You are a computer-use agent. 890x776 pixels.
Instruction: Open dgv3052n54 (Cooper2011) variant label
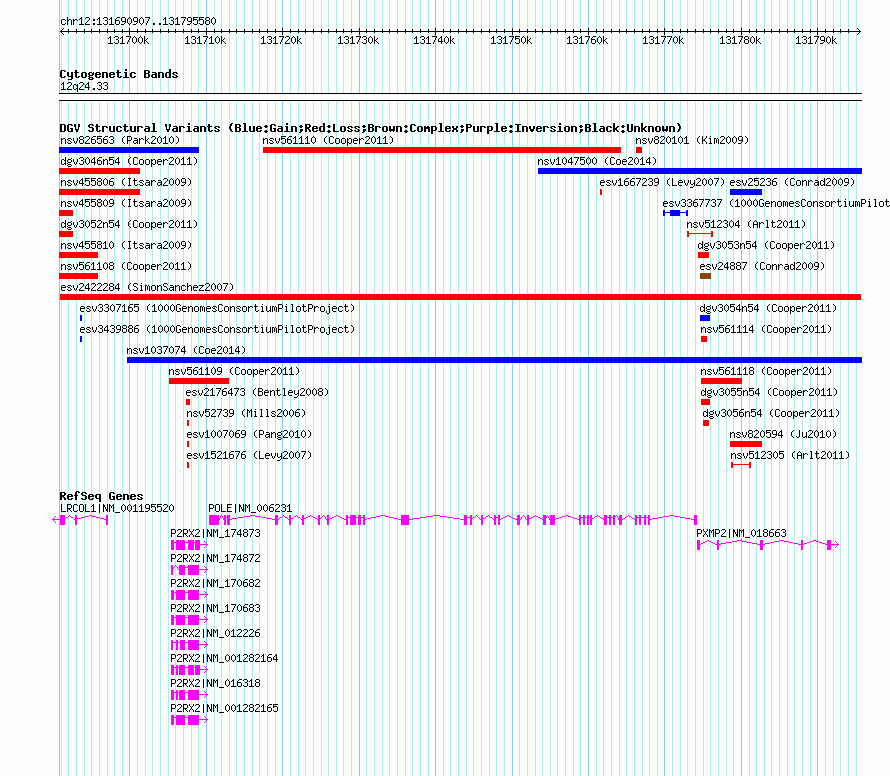click(x=129, y=224)
